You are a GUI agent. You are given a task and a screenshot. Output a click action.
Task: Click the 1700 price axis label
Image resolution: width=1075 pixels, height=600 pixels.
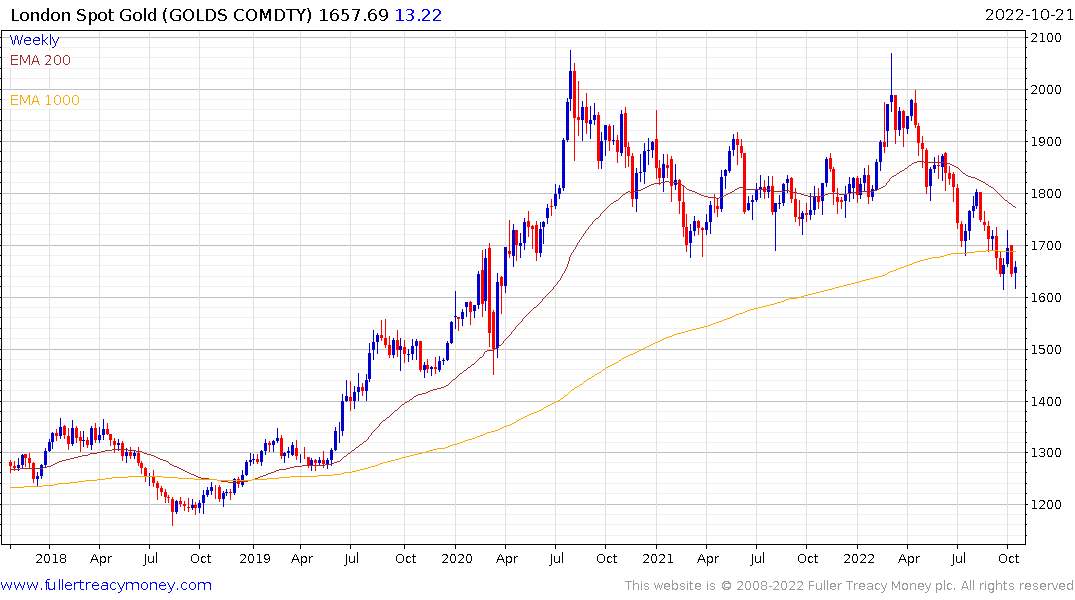[x=1046, y=245]
